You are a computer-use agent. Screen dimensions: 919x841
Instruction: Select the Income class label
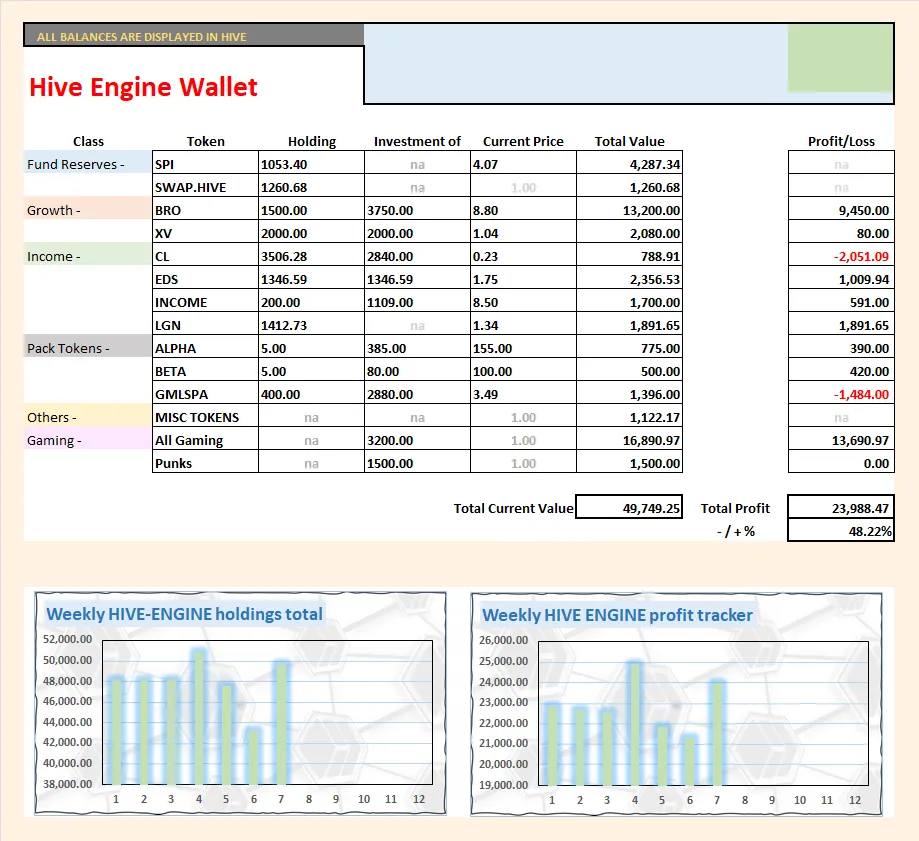[x=87, y=256]
